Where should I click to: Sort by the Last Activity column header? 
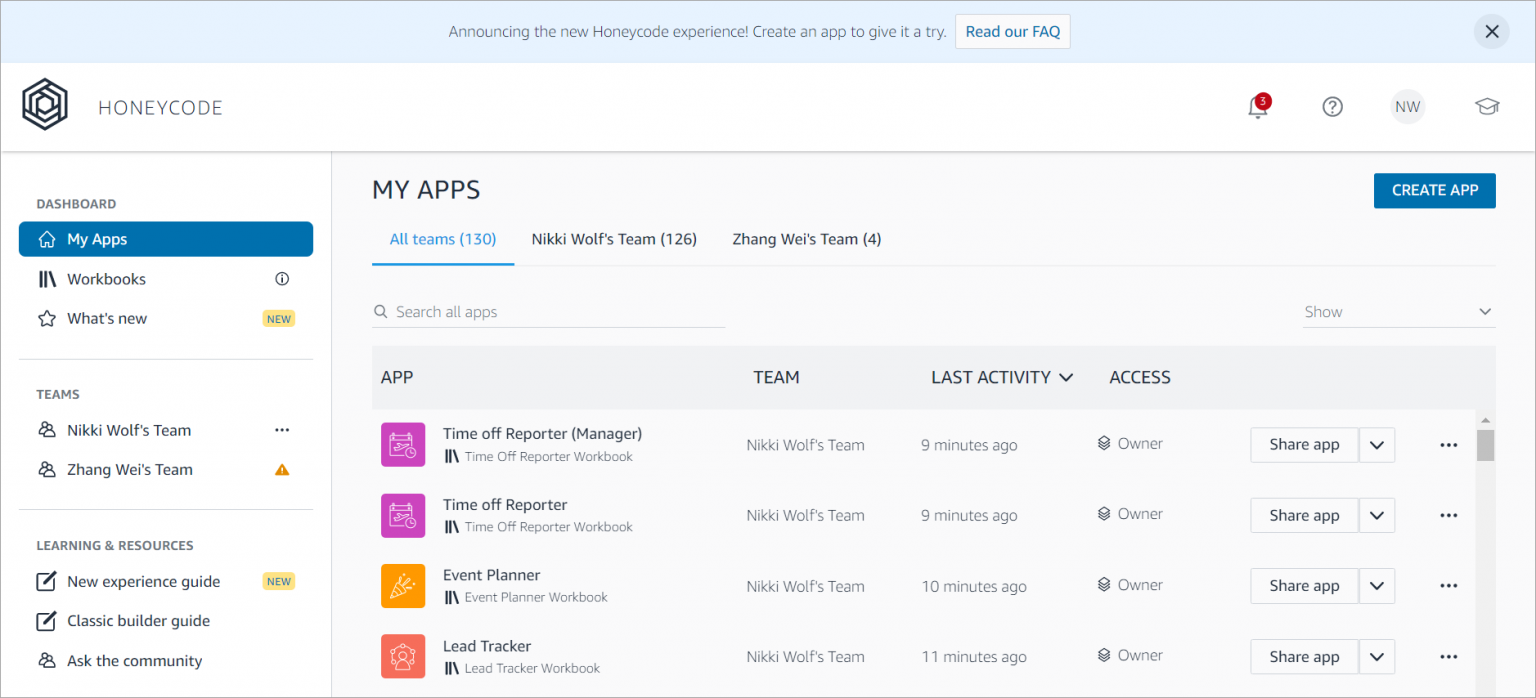tap(1001, 377)
